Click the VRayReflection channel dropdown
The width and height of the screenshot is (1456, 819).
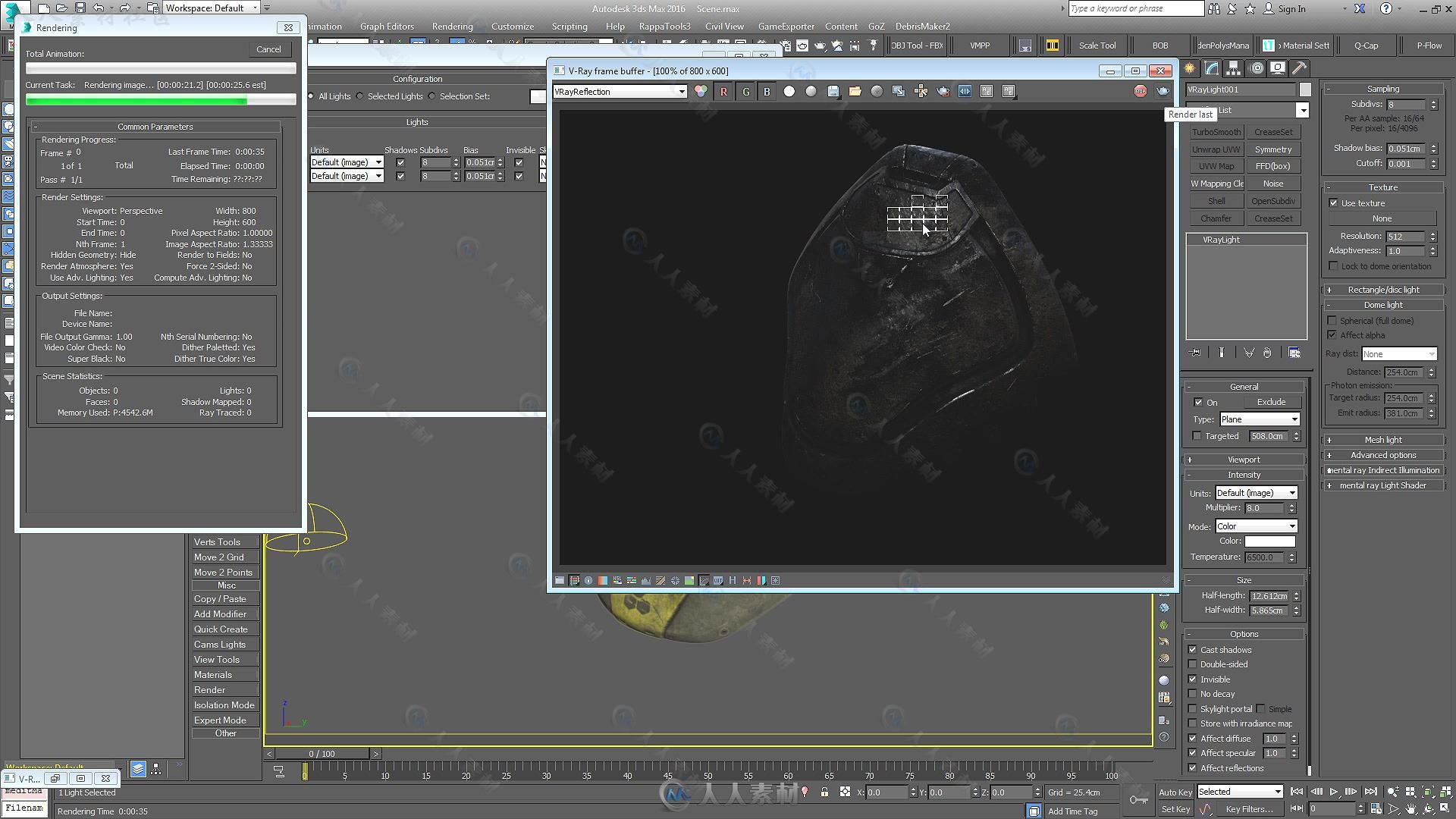click(x=619, y=91)
